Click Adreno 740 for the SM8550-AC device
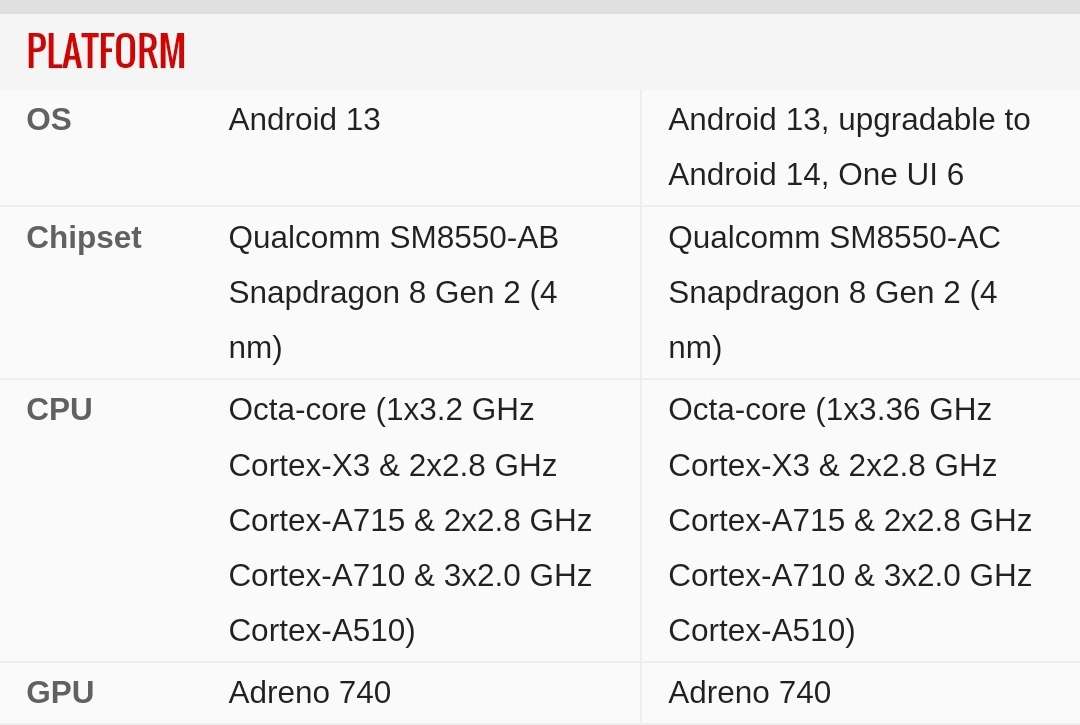 749,693
